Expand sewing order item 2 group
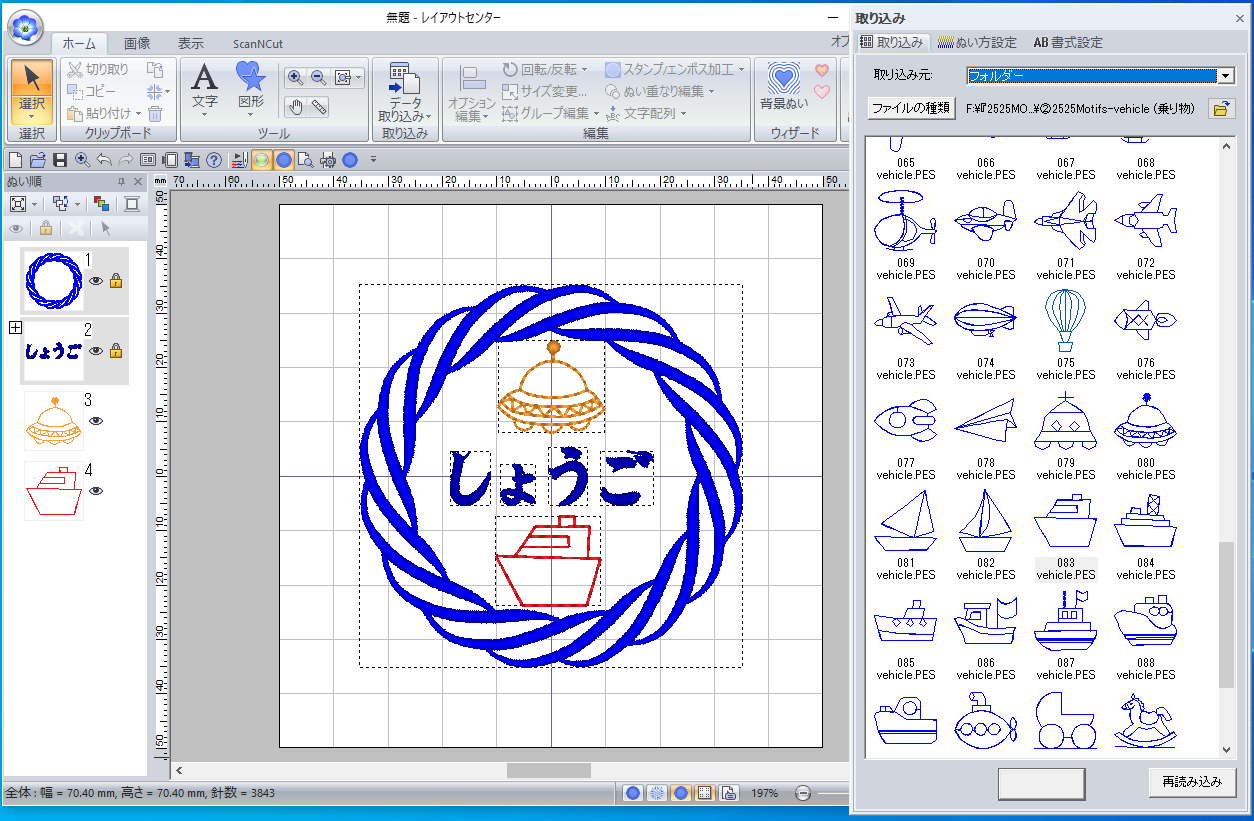 14,328
